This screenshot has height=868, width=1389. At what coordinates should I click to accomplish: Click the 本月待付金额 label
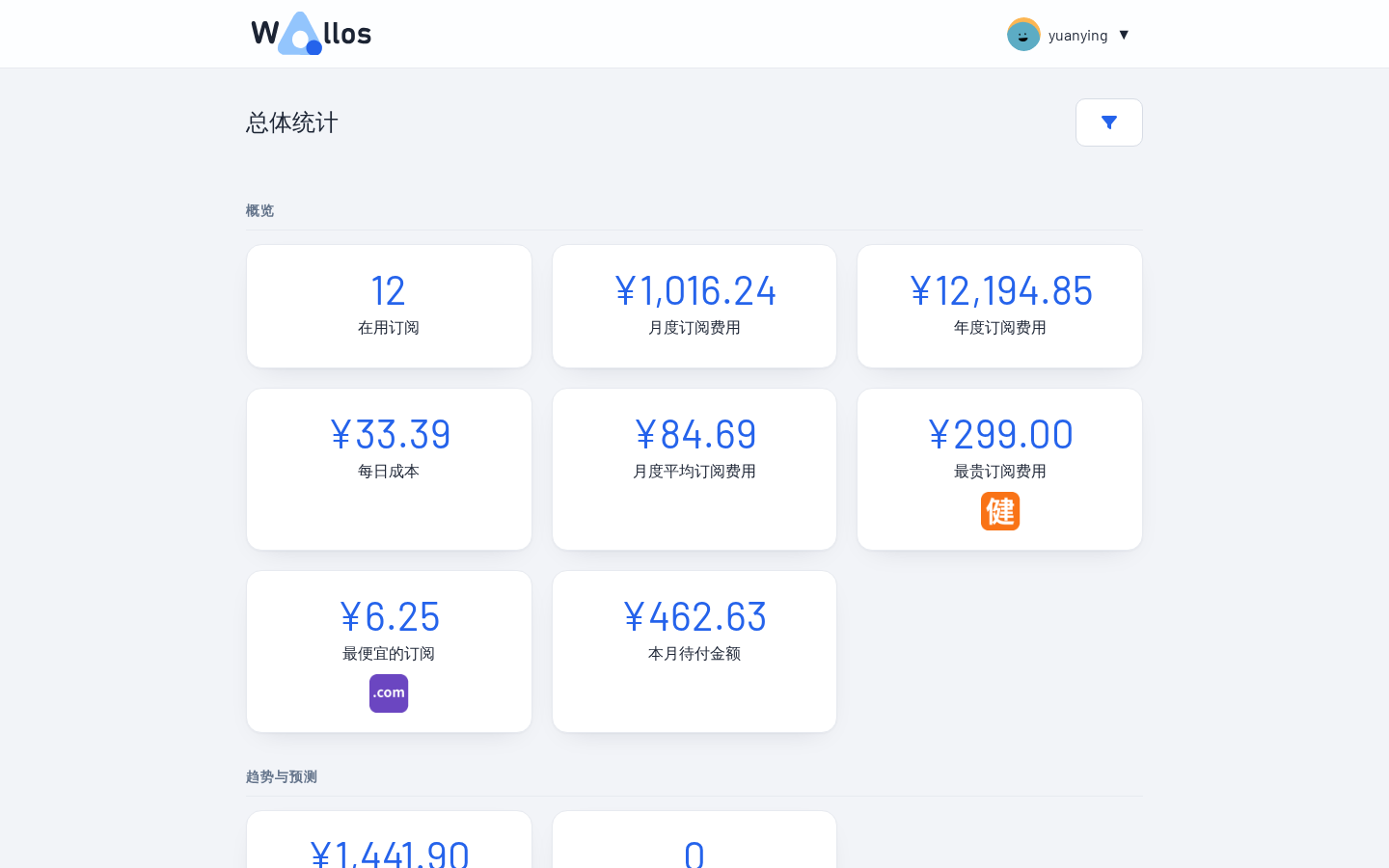(x=694, y=654)
